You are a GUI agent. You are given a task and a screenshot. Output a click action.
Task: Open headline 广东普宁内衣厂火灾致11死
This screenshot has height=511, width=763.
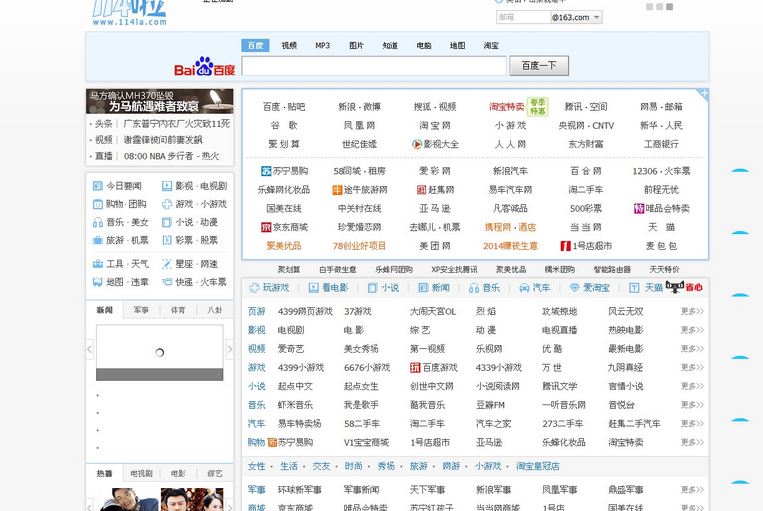[x=177, y=124]
